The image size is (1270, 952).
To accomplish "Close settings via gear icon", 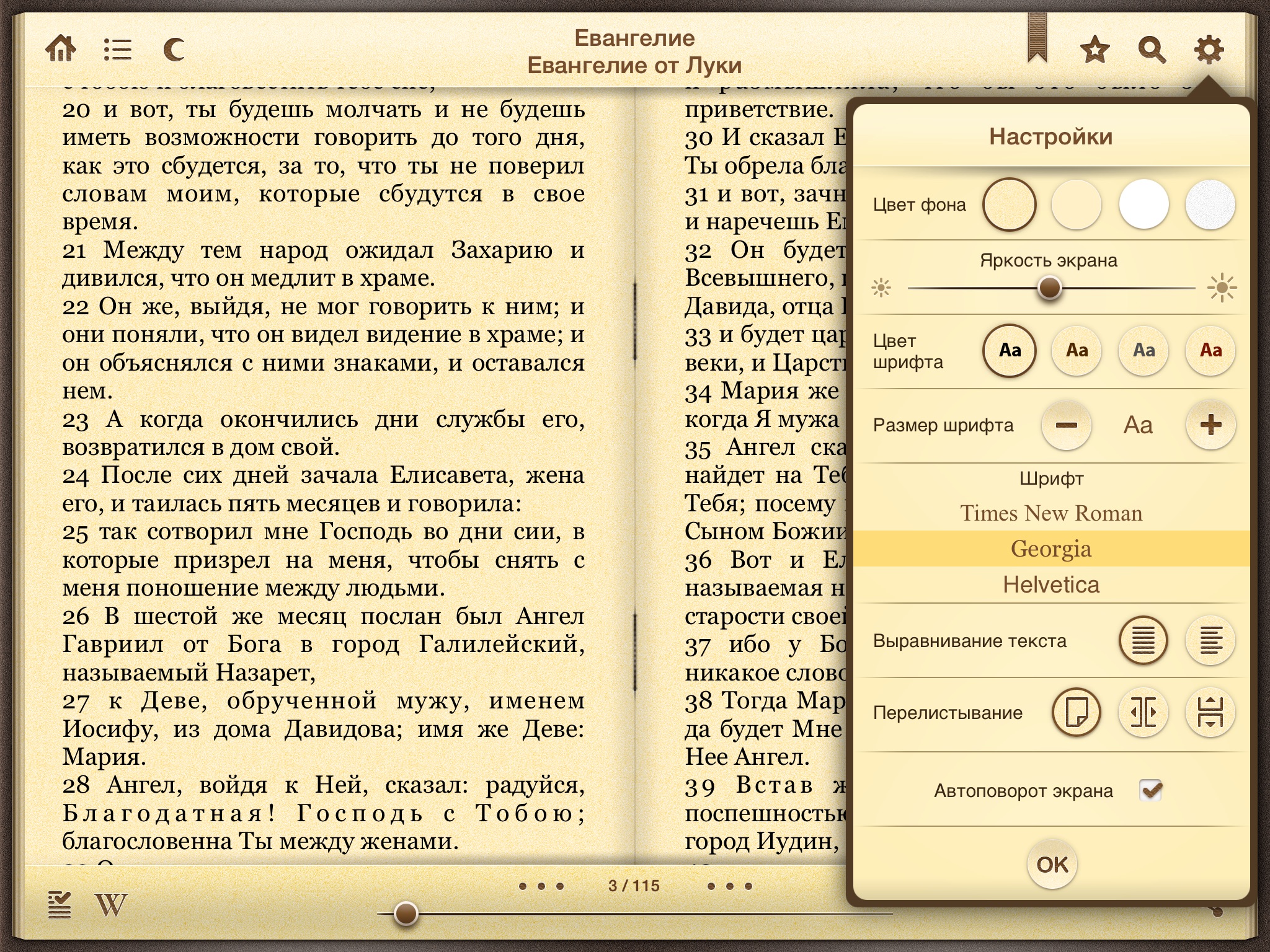I will pos(1209,50).
